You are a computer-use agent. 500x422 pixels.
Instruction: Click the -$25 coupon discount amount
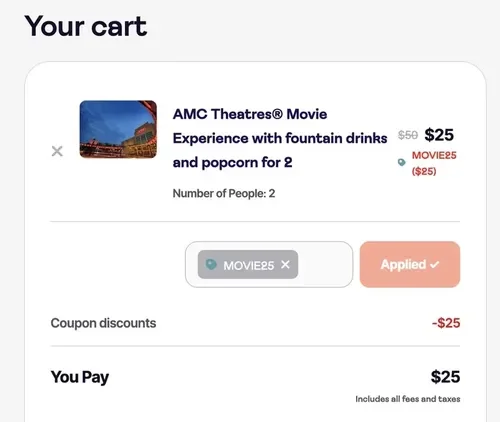tap(446, 323)
